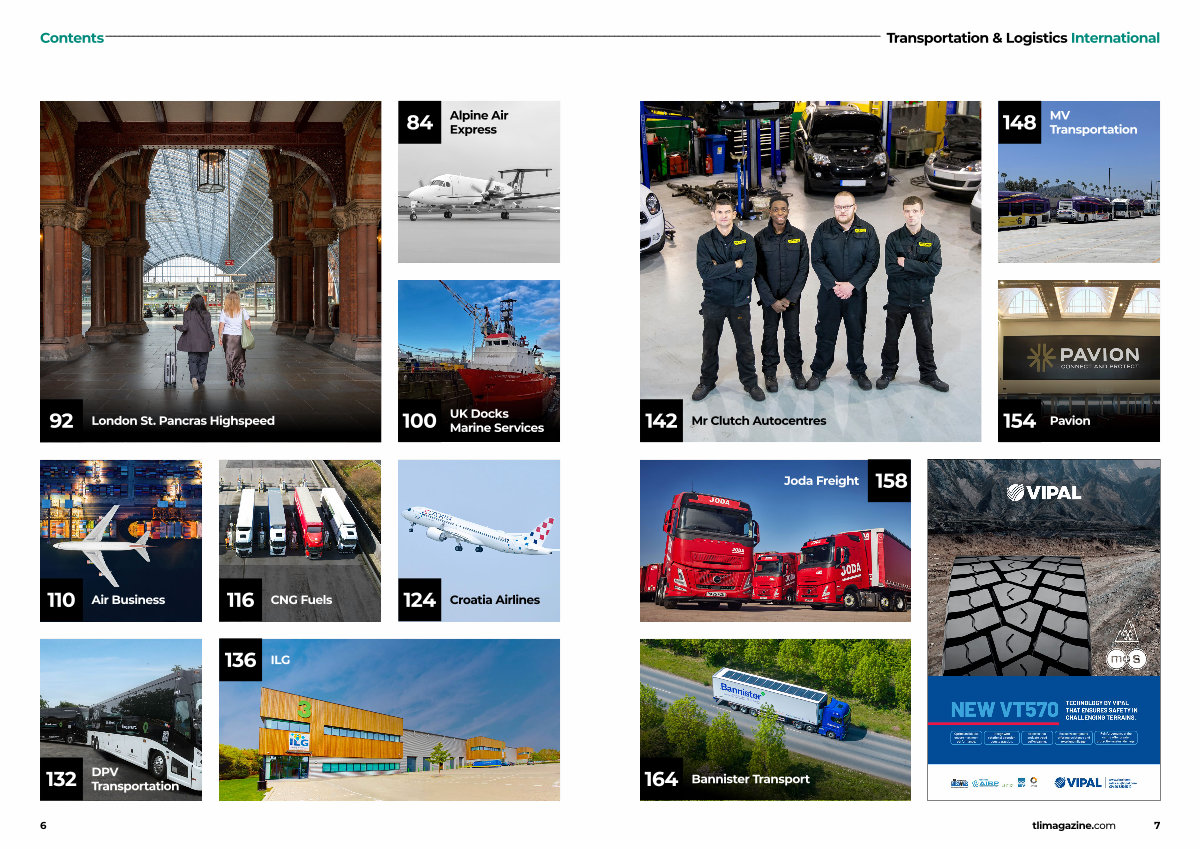The width and height of the screenshot is (1200, 849).
Task: Select page number badge 142
Action: pyautogui.click(x=661, y=421)
